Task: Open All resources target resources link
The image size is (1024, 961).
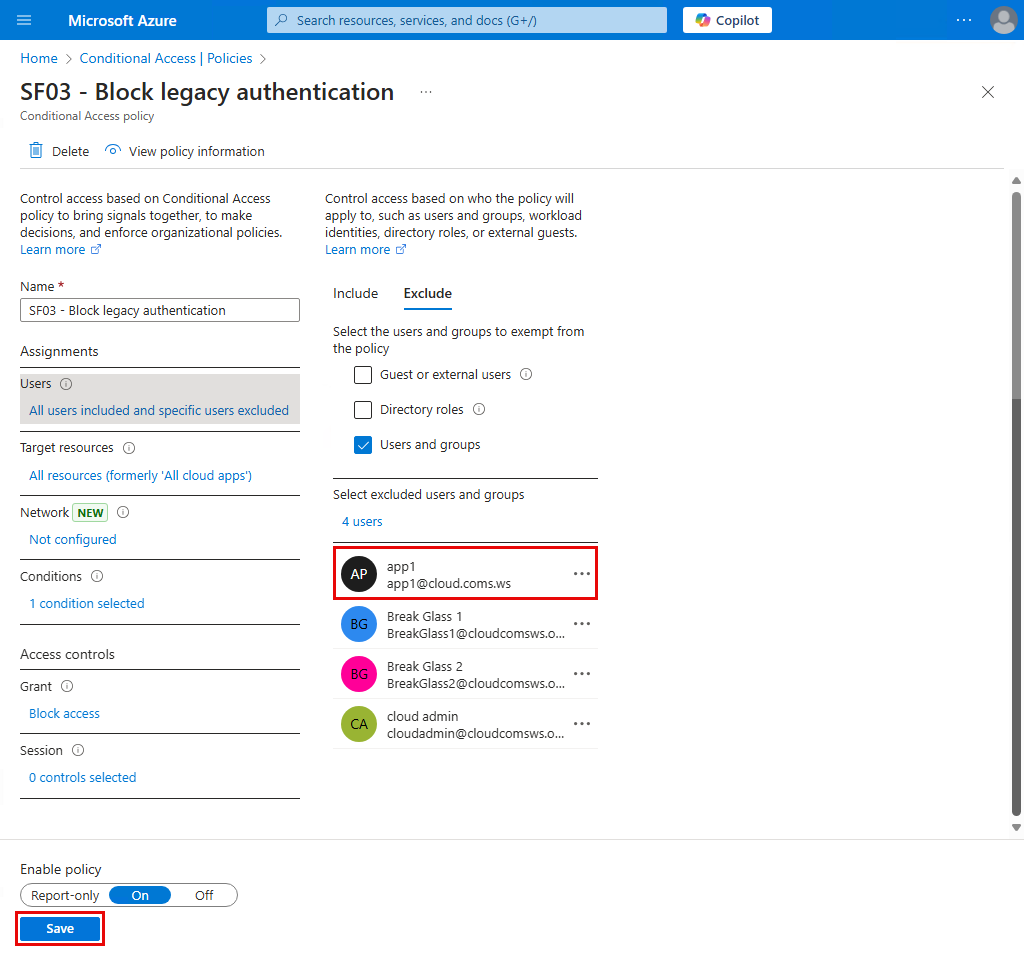Action: point(140,475)
